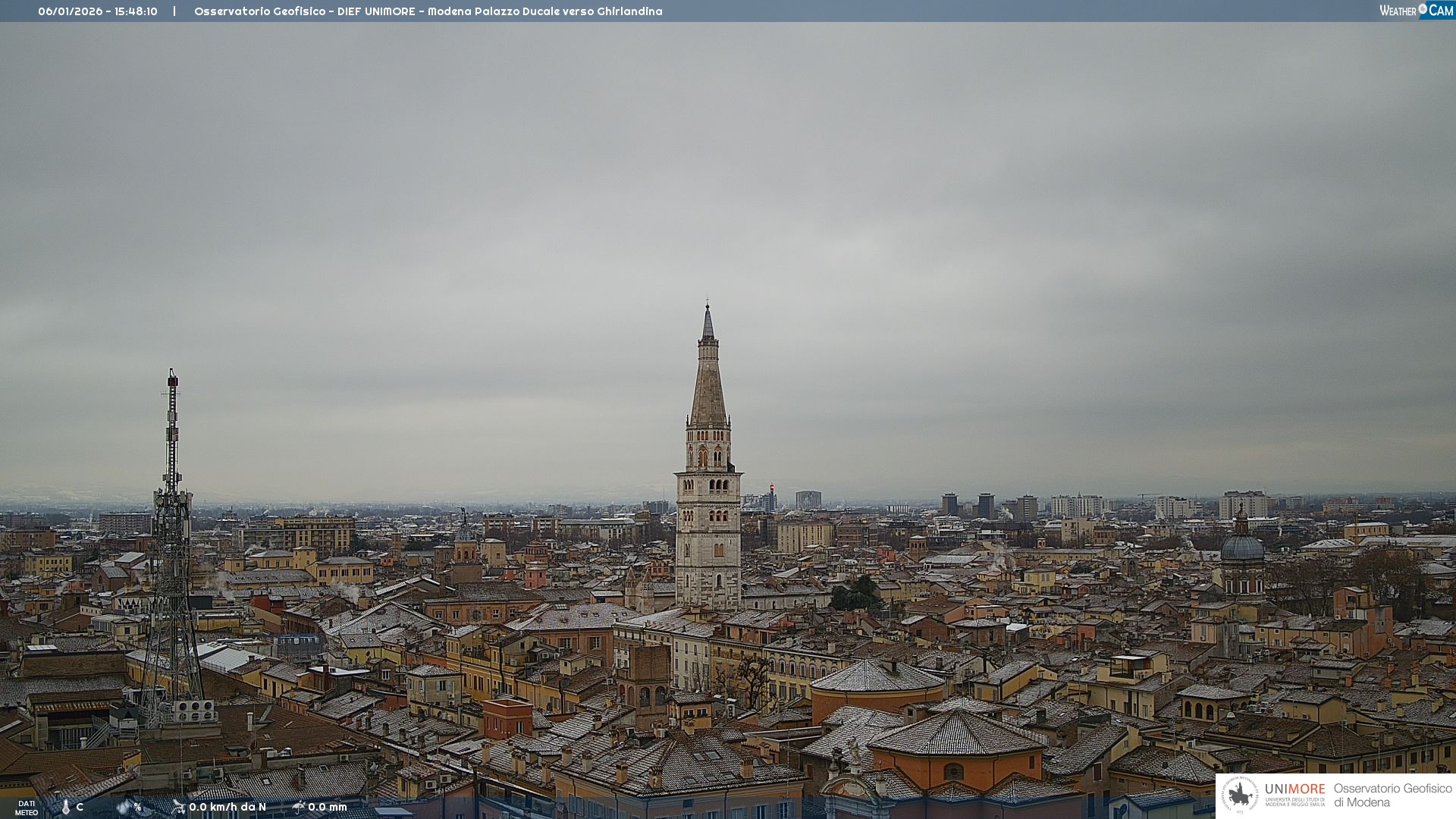Click the top of the antenna mast

(173, 374)
